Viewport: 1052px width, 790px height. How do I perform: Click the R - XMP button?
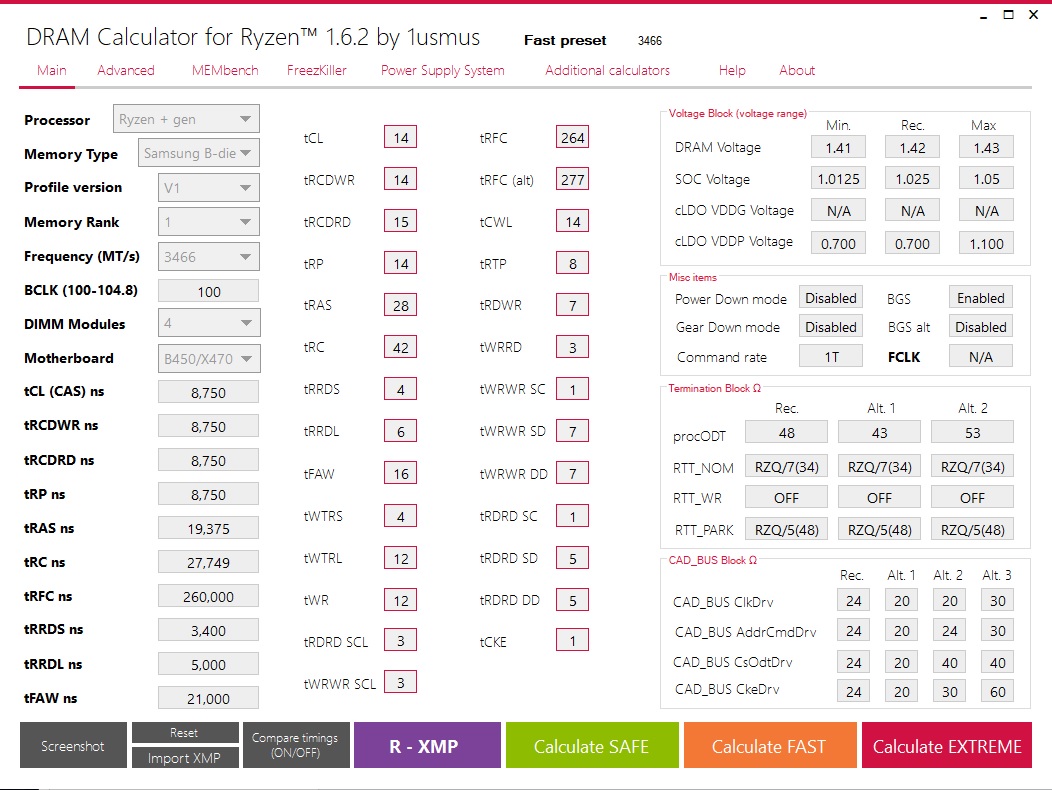point(427,745)
